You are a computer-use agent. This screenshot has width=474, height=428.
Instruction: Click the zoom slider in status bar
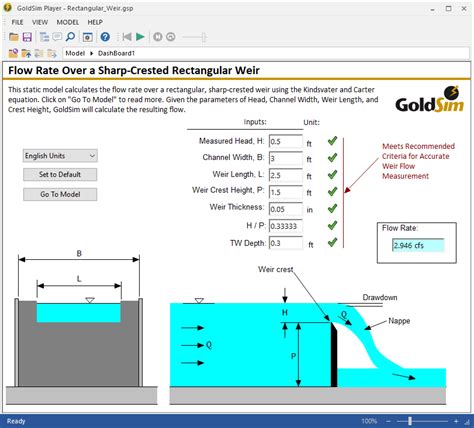[x=422, y=421]
